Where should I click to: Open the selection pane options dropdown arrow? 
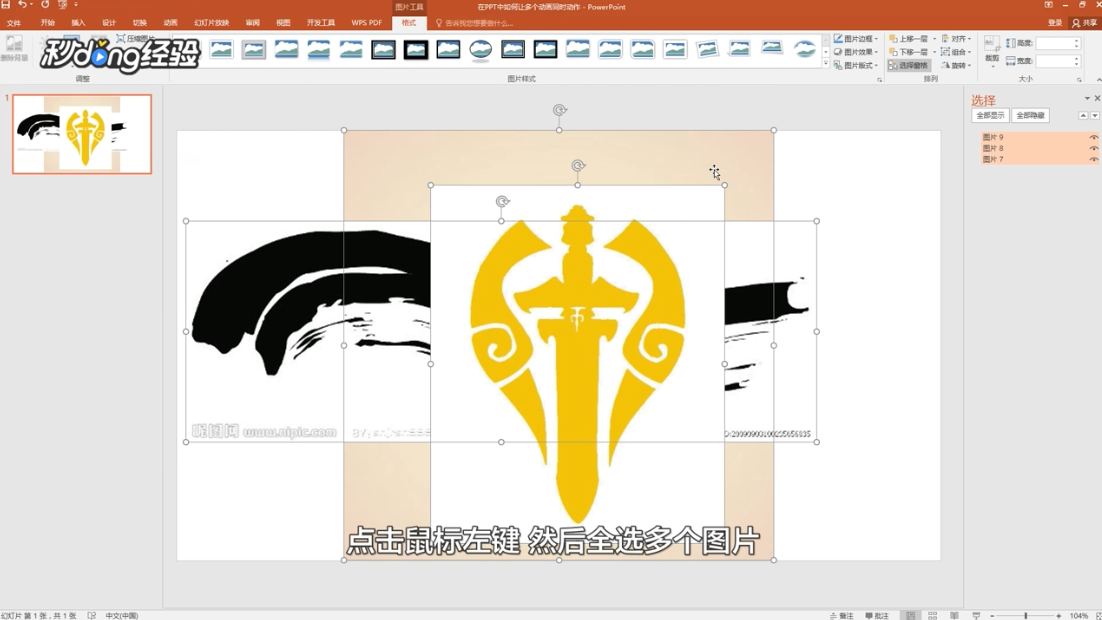tap(1087, 98)
